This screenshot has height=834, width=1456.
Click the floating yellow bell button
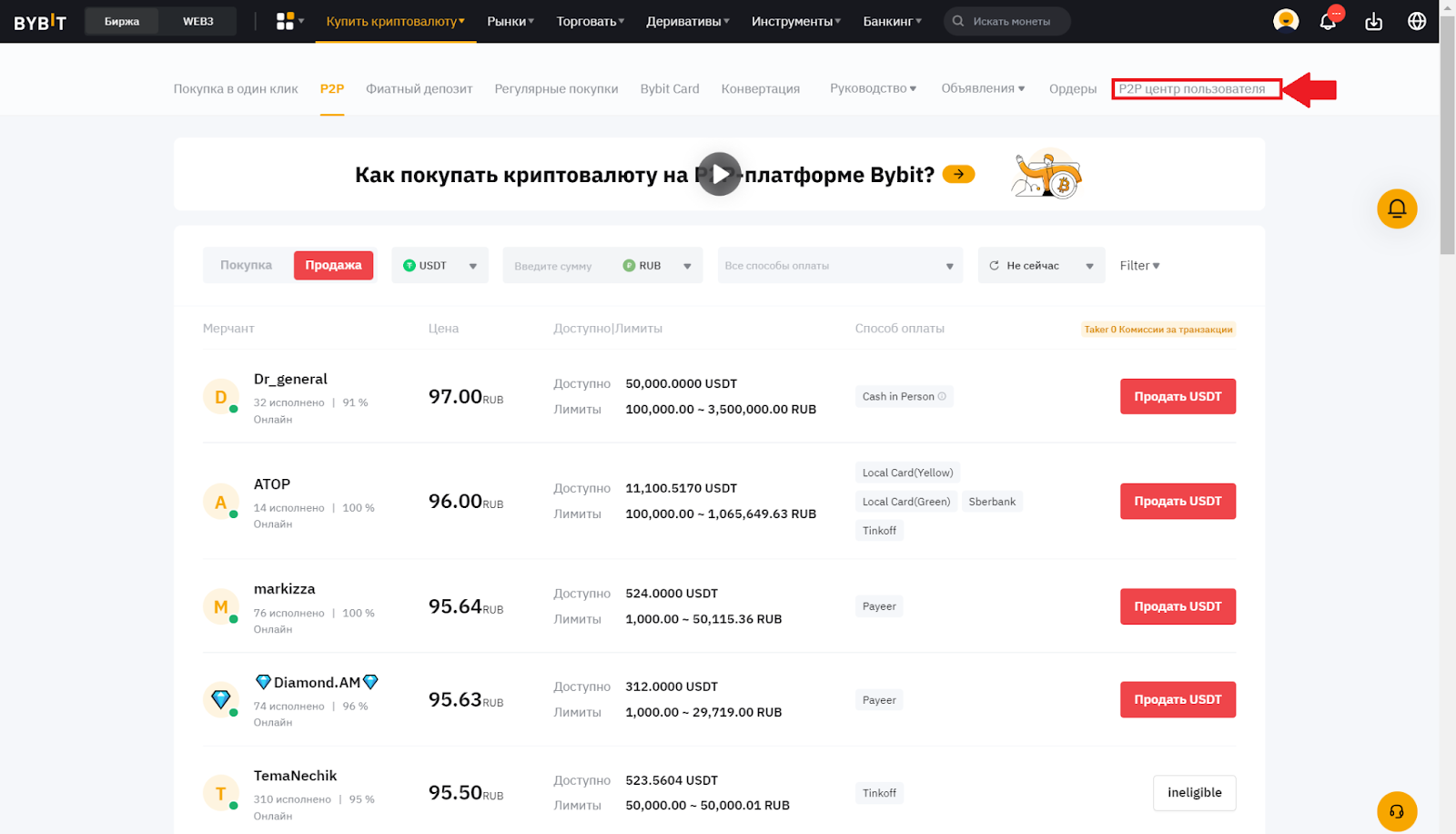coord(1397,208)
